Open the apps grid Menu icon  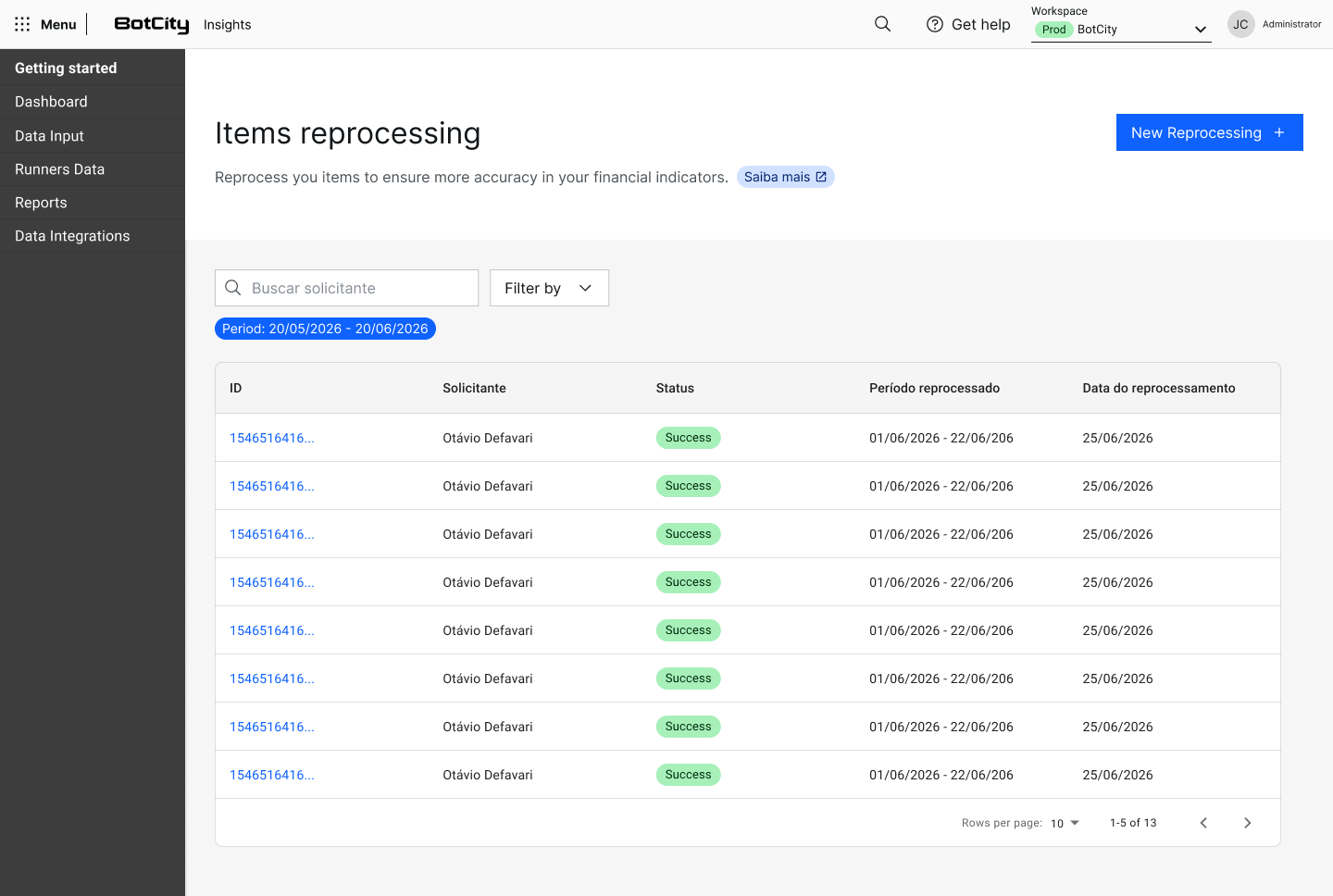(22, 24)
